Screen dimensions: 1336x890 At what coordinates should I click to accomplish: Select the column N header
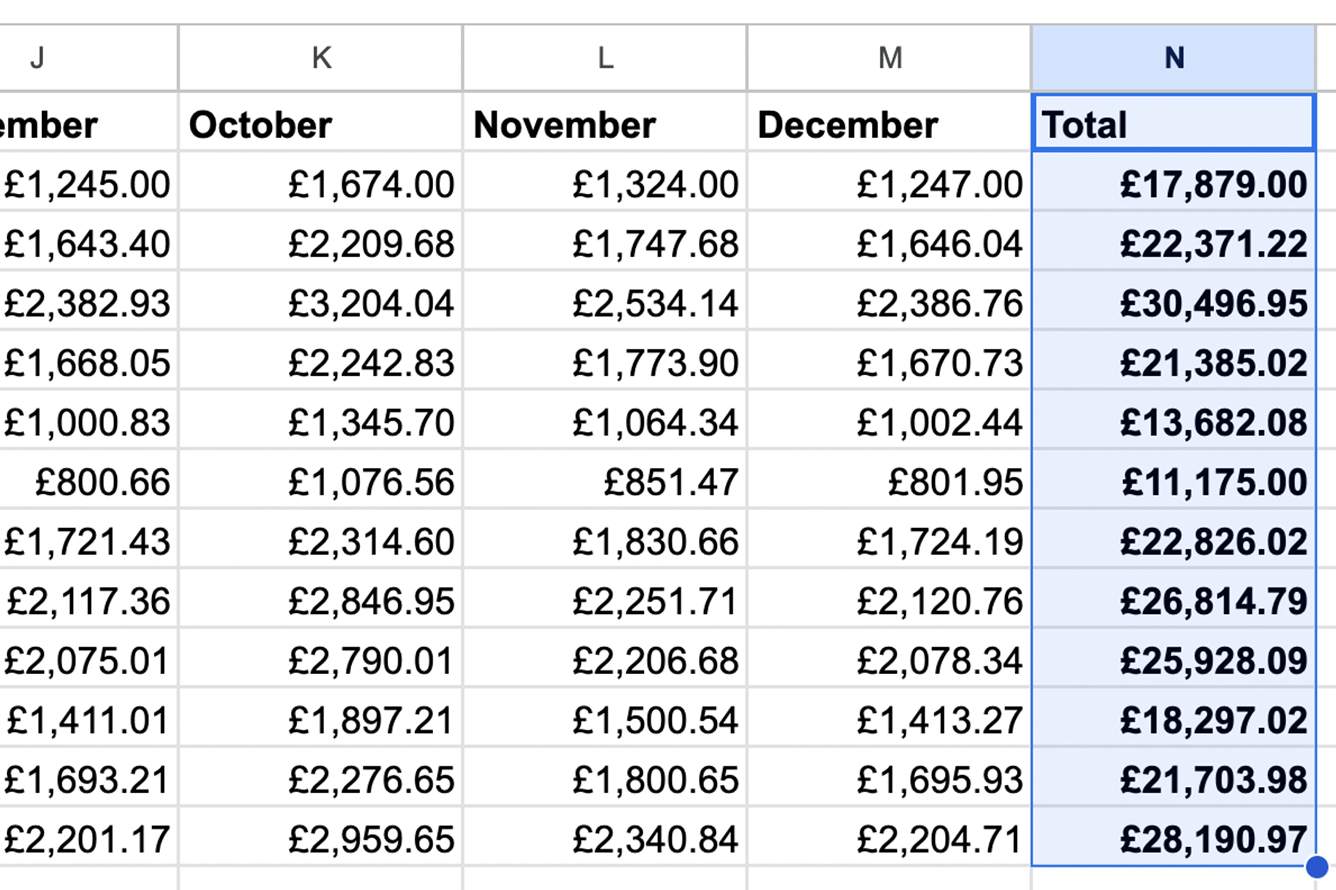(1172, 57)
